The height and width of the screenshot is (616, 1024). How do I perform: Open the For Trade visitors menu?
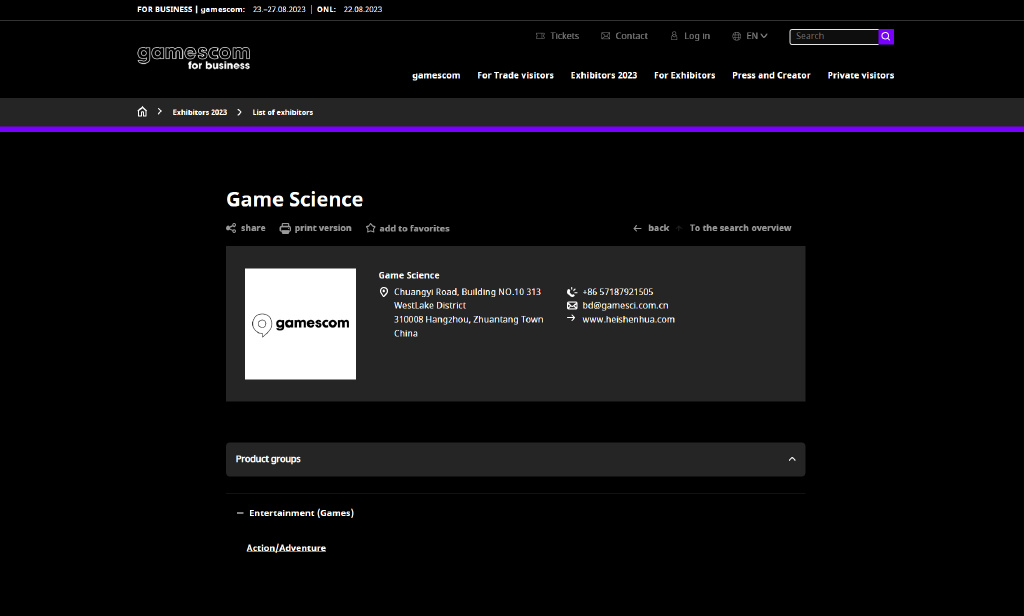pyautogui.click(x=515, y=75)
